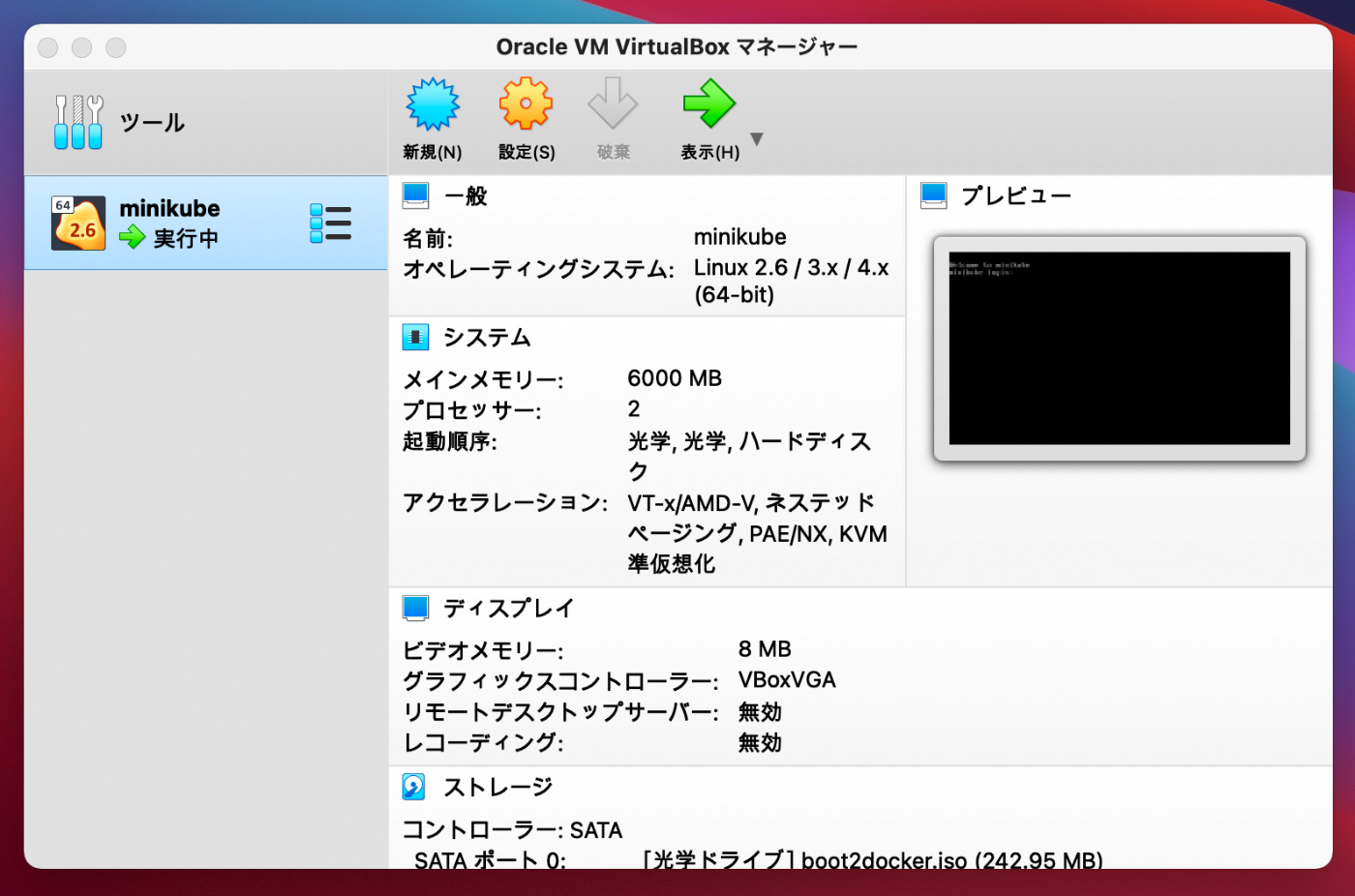Click the ディスプレイ section monitor icon
Image resolution: width=1355 pixels, height=896 pixels.
click(x=415, y=608)
